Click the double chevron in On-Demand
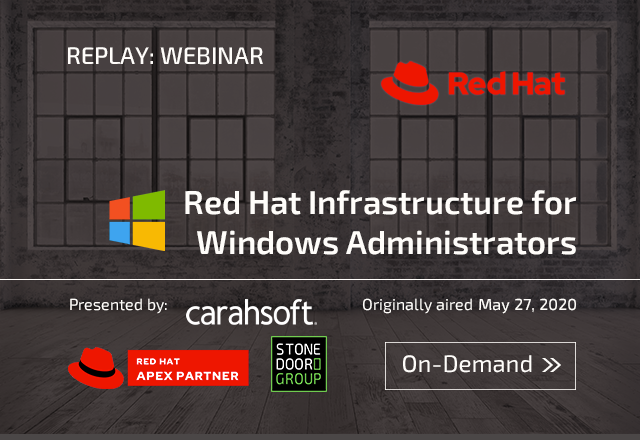This screenshot has height=440, width=640. tap(551, 365)
